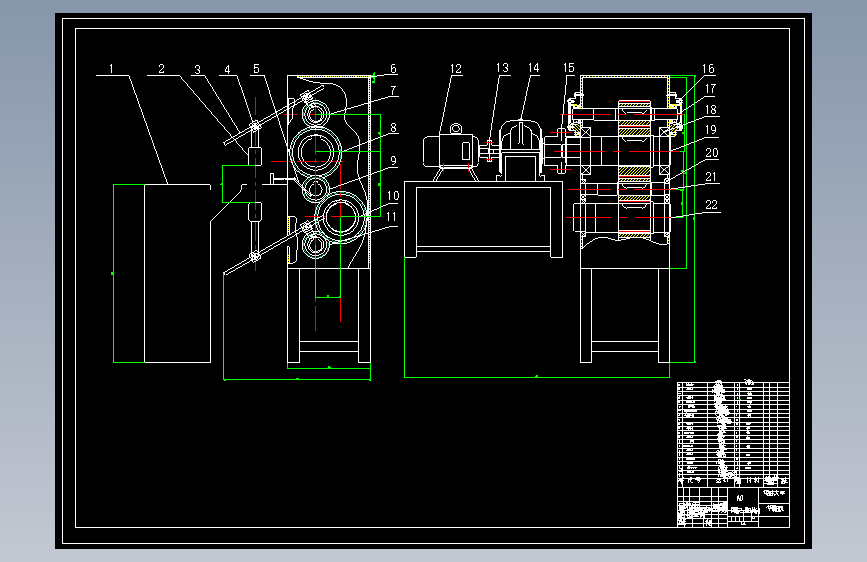Select part callout number 7
867x562 pixels.
point(393,90)
